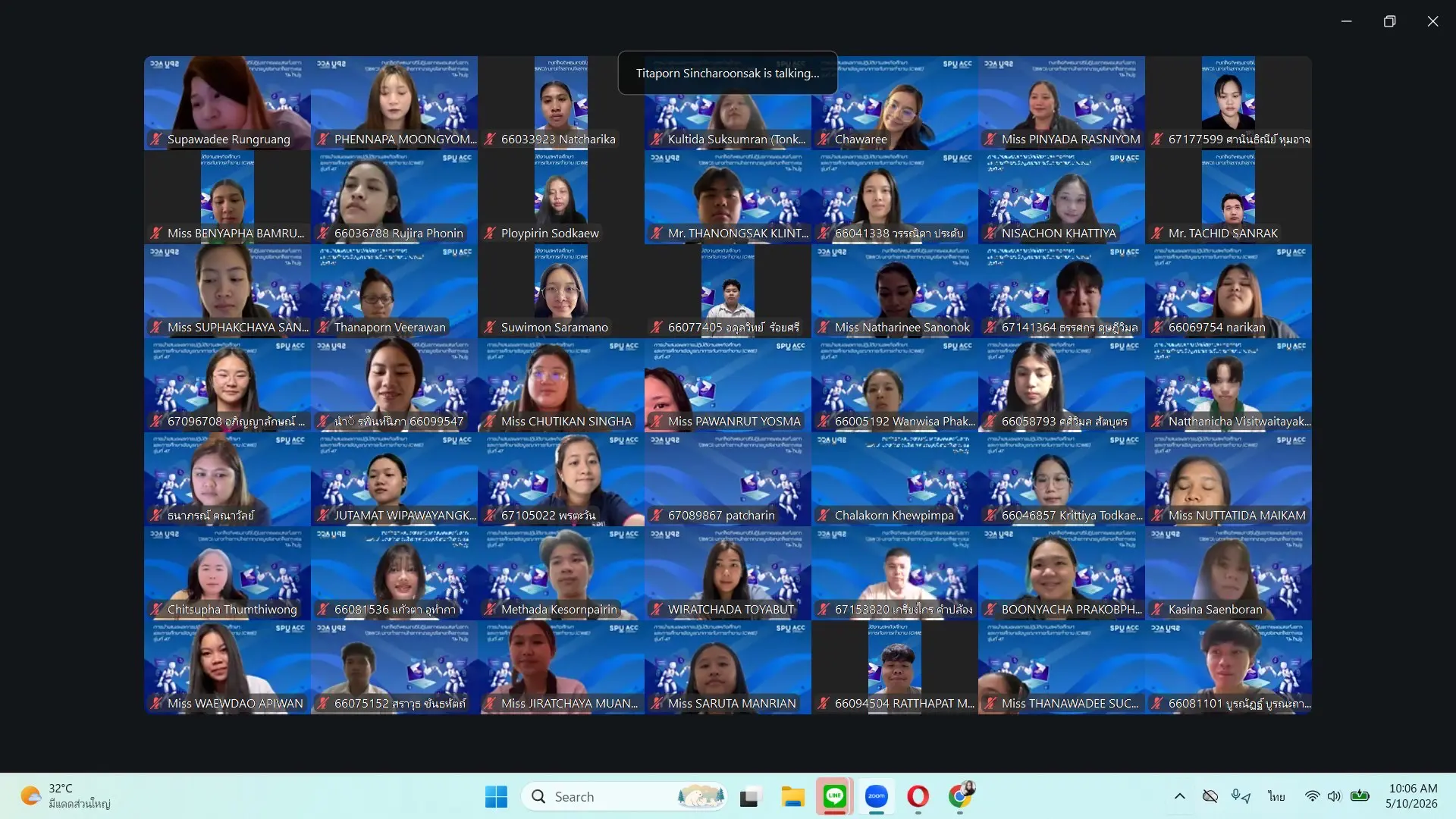Open the weather widget showing 32°C

point(65,796)
